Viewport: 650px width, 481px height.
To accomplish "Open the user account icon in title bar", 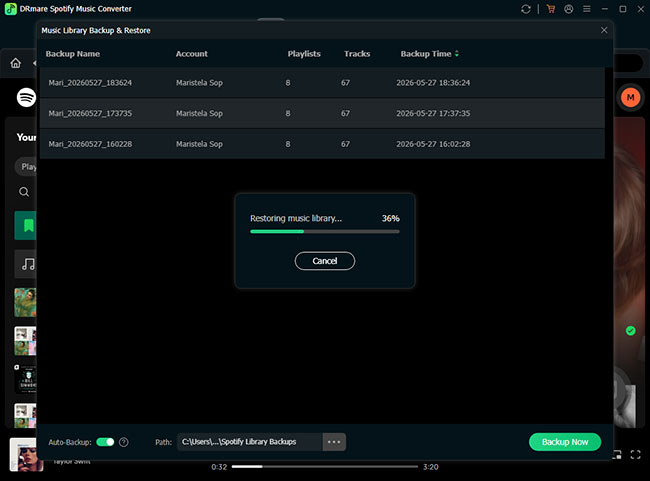I will pyautogui.click(x=569, y=9).
